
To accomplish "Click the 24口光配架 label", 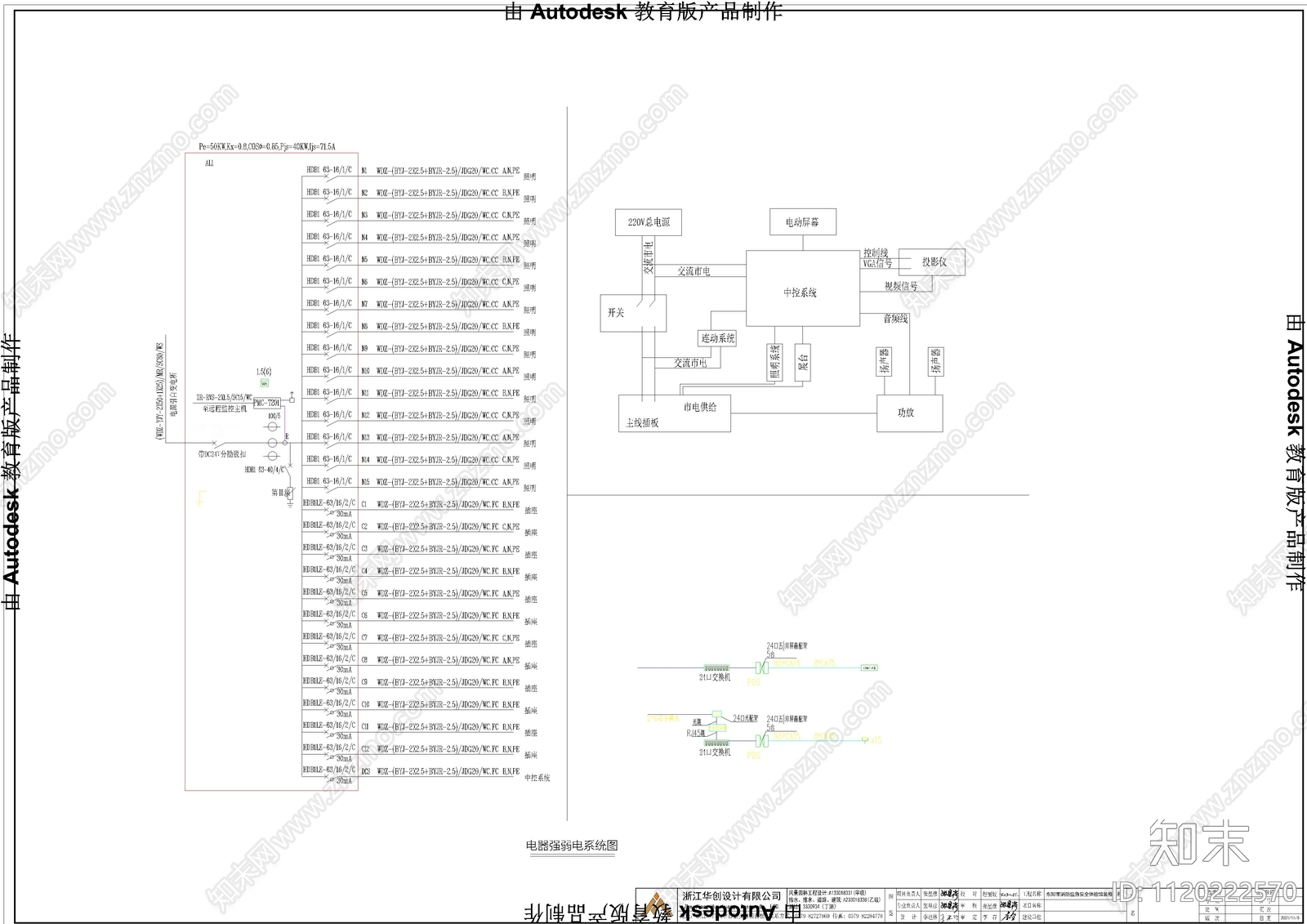I will coord(745,718).
